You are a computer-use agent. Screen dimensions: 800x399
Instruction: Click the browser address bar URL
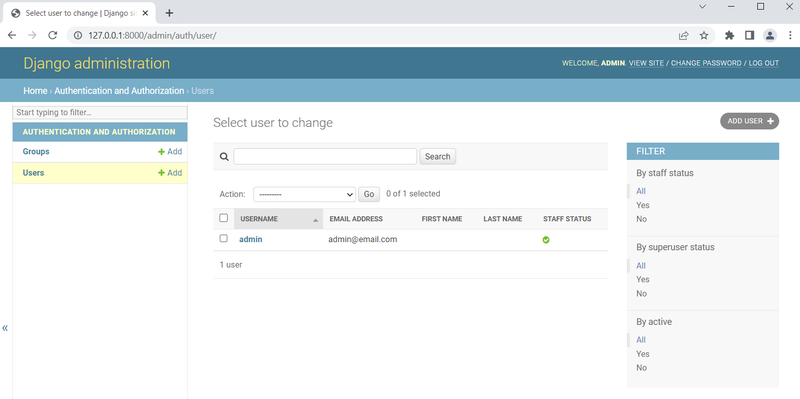pos(153,35)
